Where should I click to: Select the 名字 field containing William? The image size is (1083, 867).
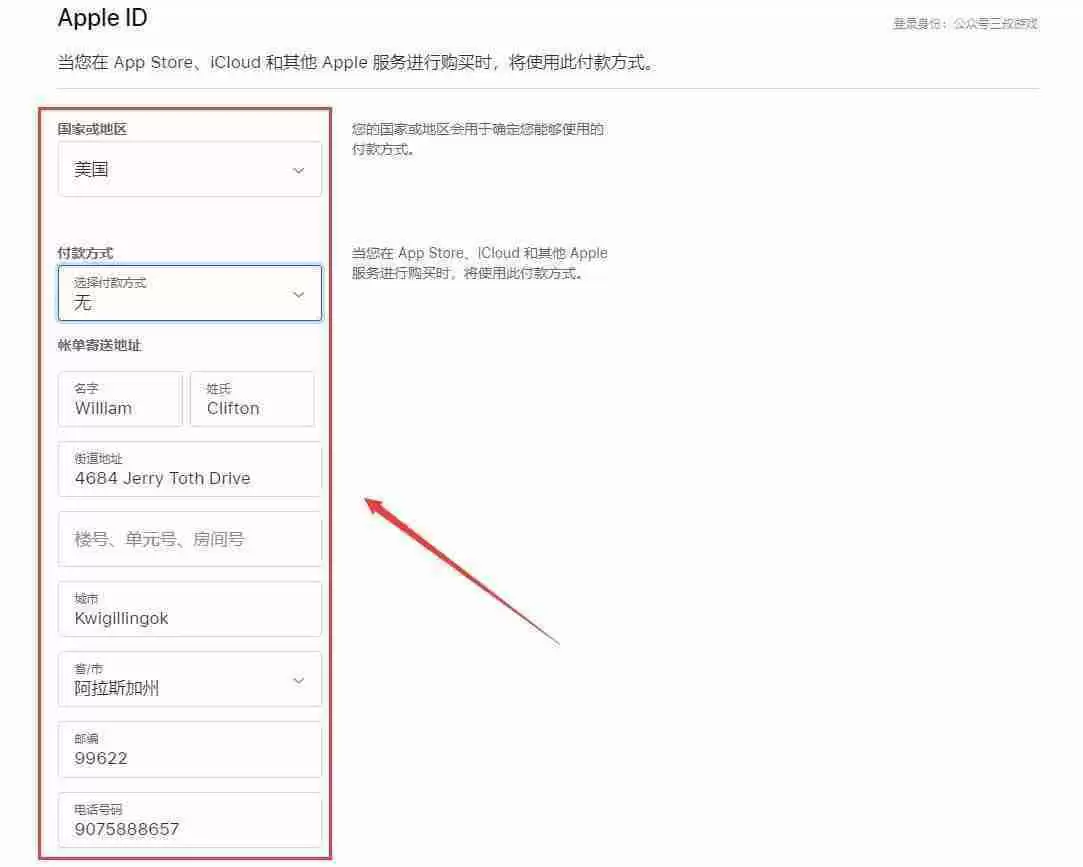[119, 399]
